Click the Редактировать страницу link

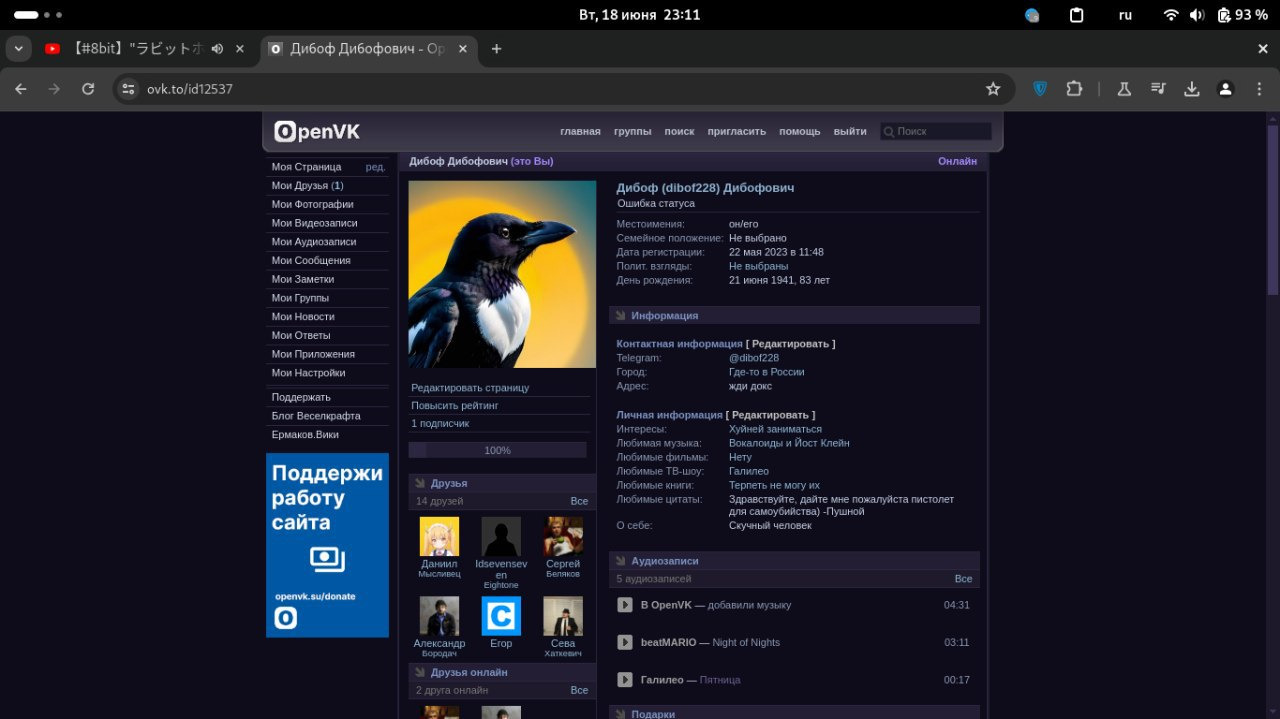[x=470, y=388]
